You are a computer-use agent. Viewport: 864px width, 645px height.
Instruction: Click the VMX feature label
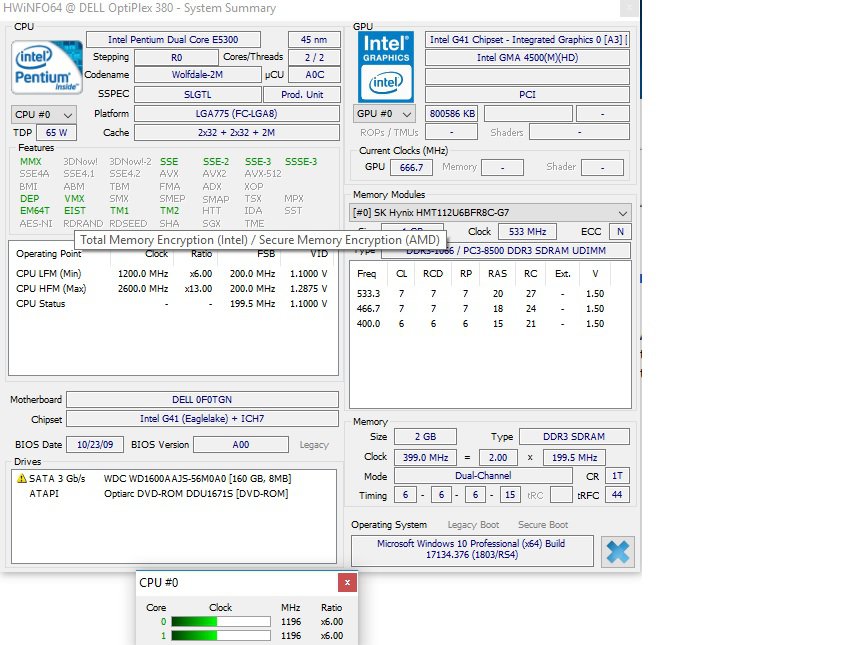tap(74, 198)
